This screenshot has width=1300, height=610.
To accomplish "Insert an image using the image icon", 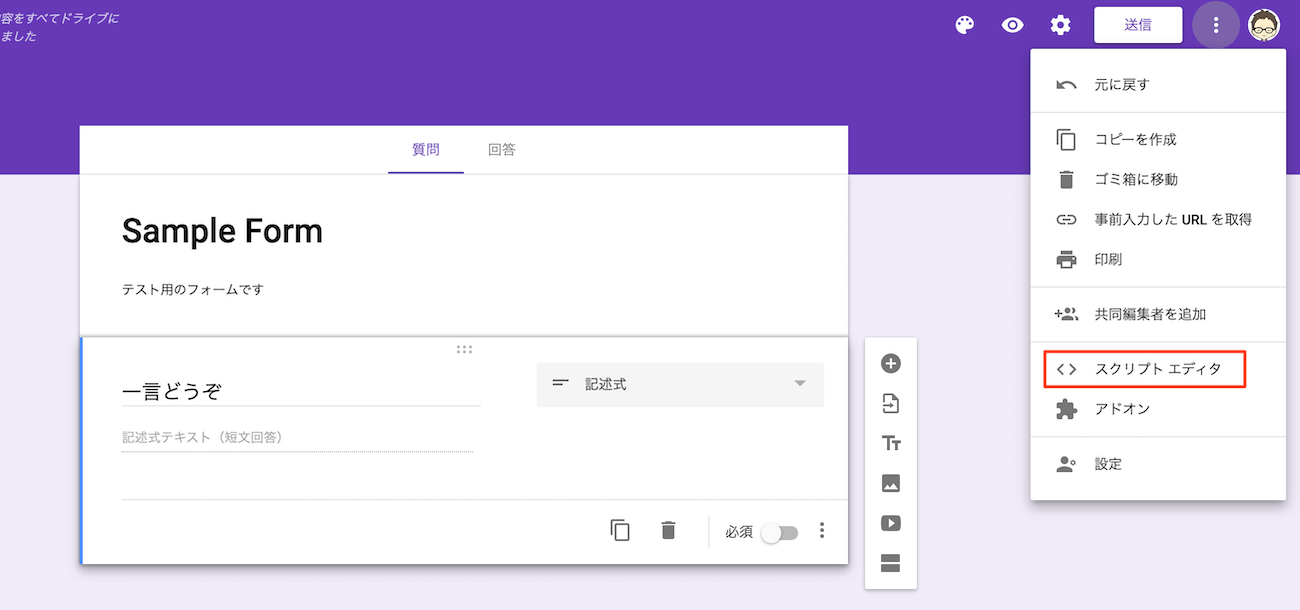I will (890, 483).
